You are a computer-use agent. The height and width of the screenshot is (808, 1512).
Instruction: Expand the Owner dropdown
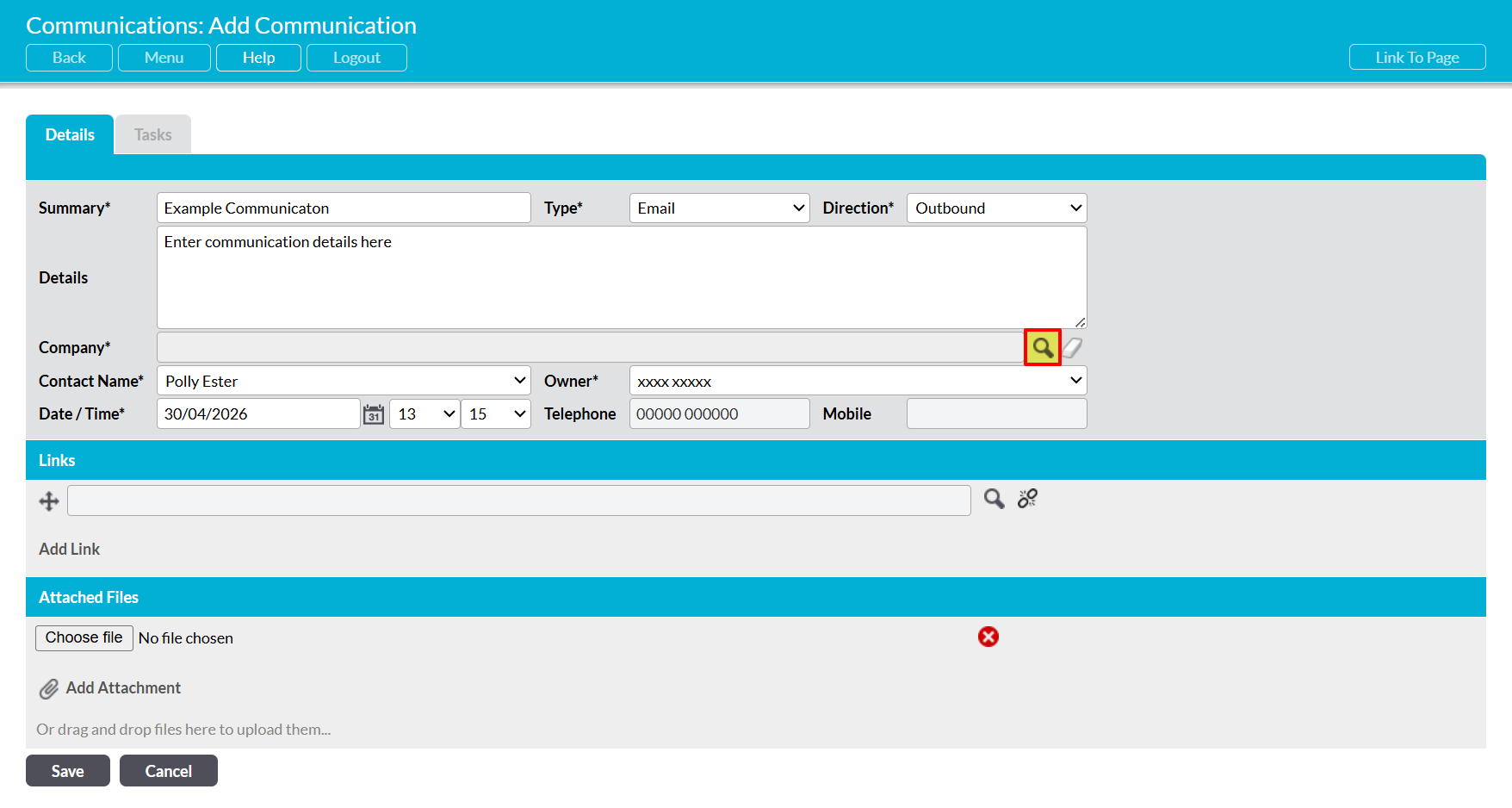[x=858, y=381]
